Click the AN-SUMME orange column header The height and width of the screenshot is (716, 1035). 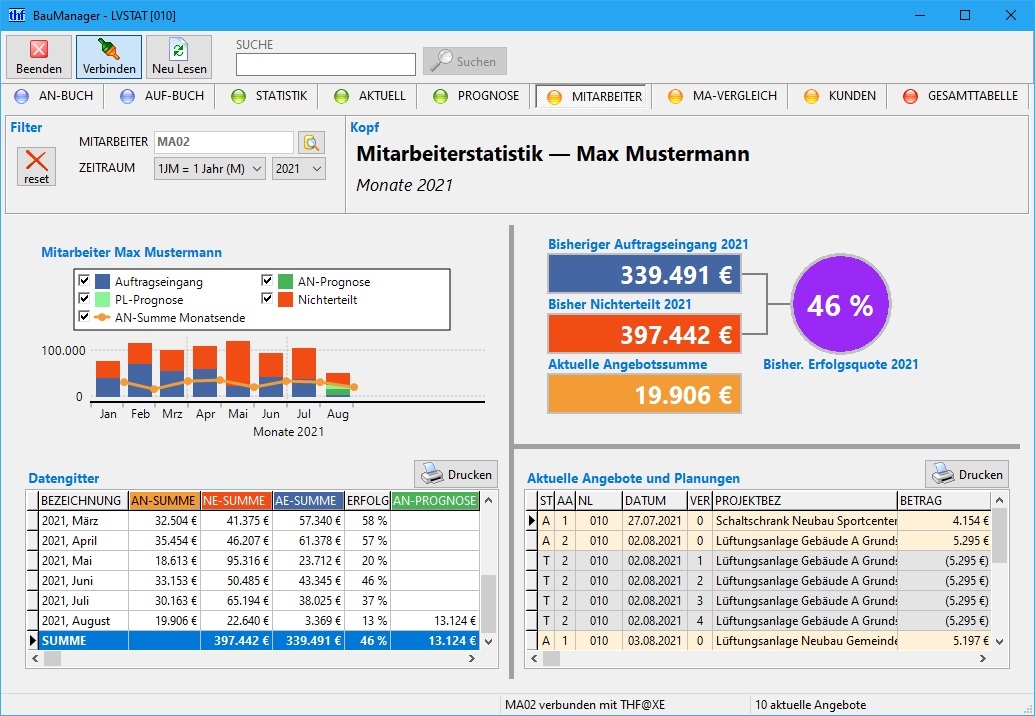click(164, 501)
